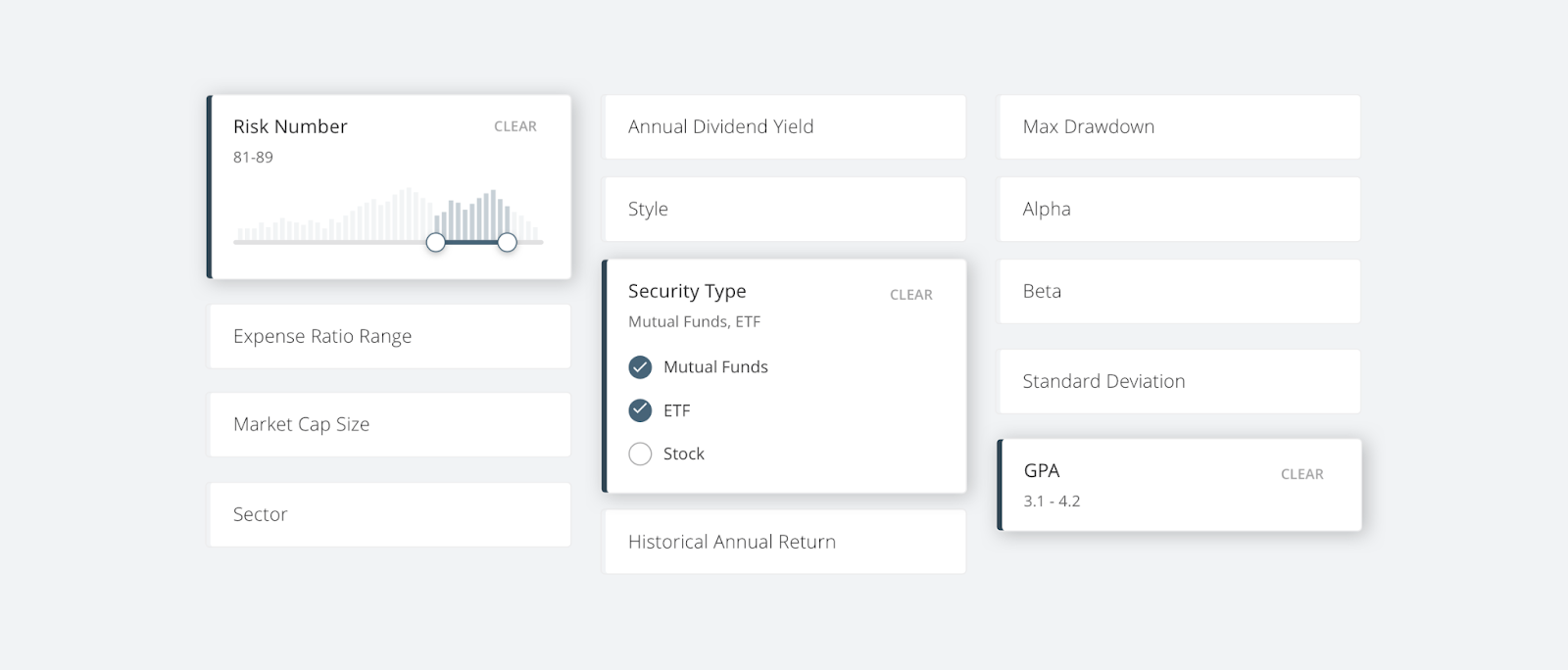The image size is (1568, 670).
Task: Expand the Expense Ratio Range filter
Action: (389, 336)
